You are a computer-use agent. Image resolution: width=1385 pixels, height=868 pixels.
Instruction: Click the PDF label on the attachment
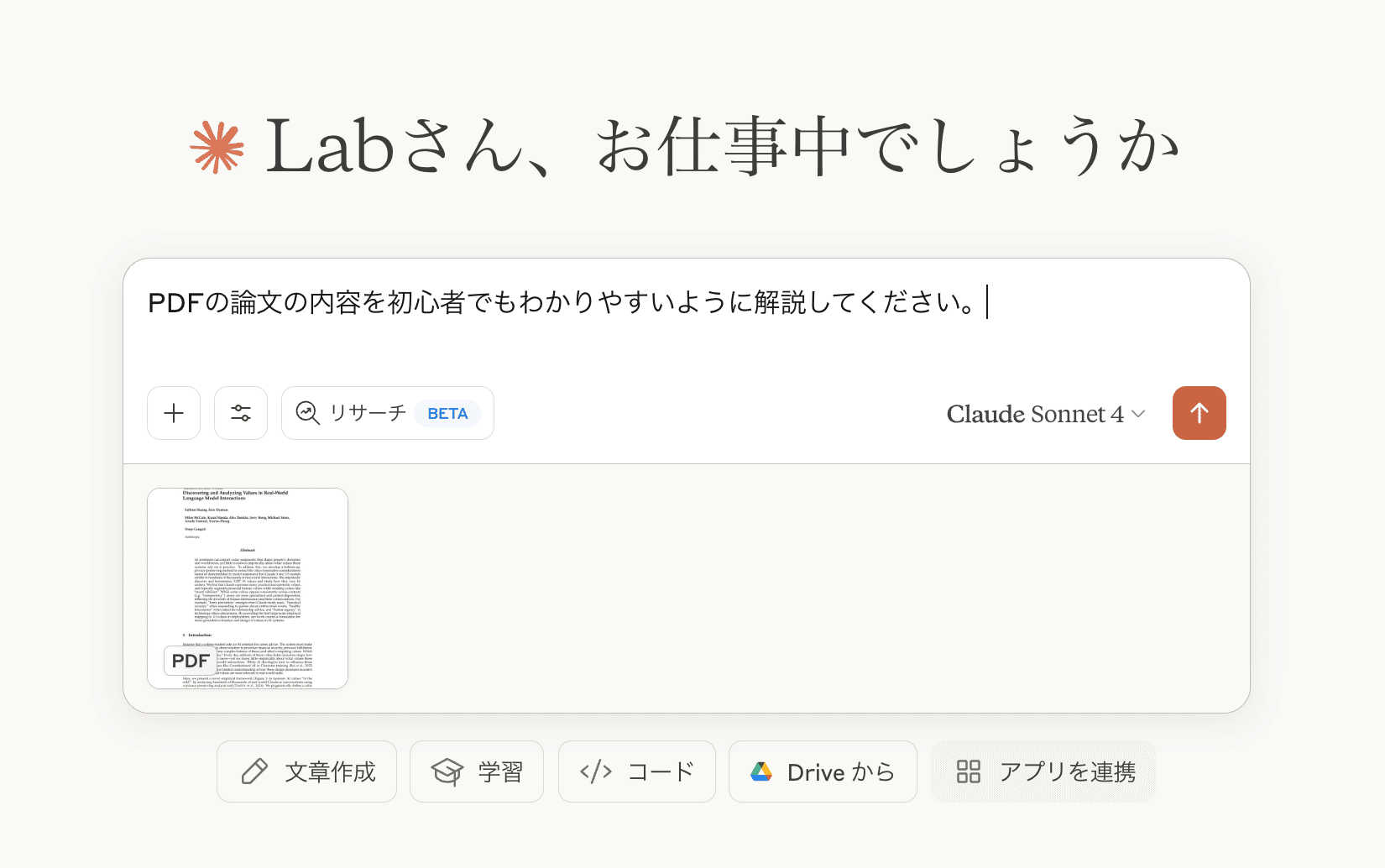coord(191,661)
